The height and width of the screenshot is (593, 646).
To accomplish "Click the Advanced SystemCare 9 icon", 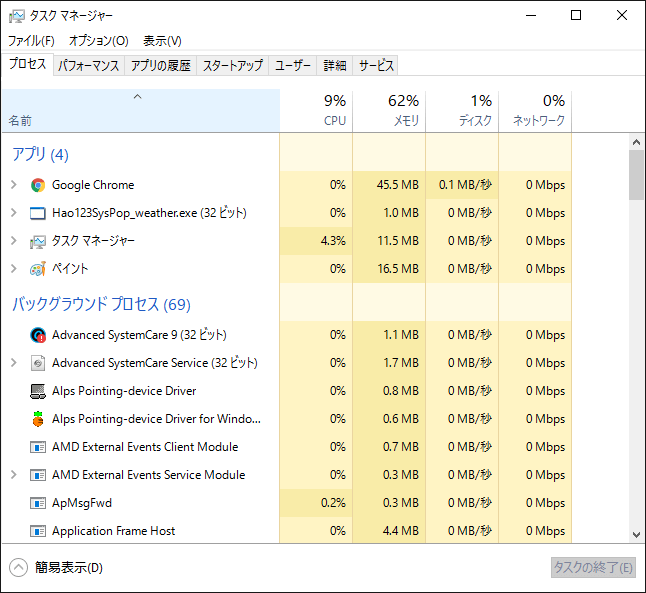I will (38, 335).
